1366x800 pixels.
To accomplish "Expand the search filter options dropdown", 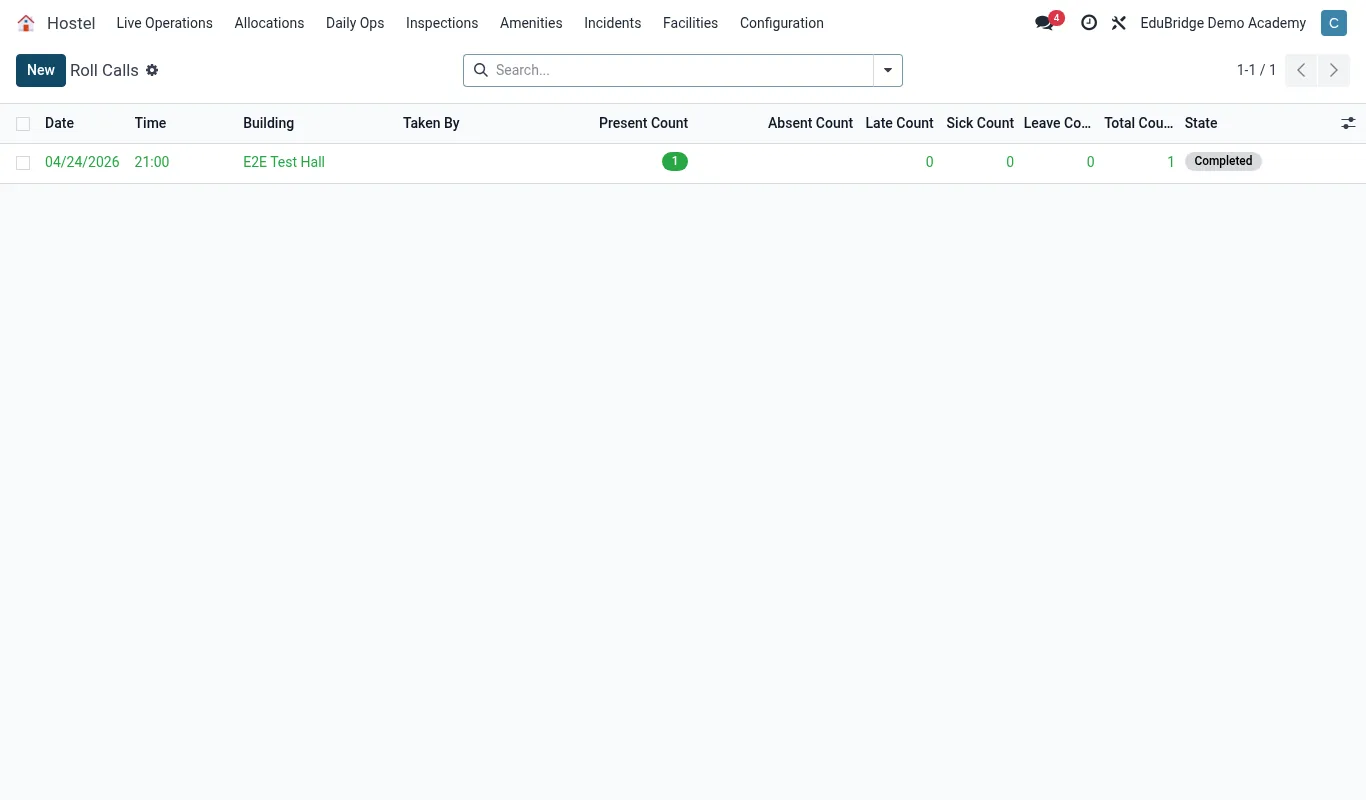I will coord(888,70).
